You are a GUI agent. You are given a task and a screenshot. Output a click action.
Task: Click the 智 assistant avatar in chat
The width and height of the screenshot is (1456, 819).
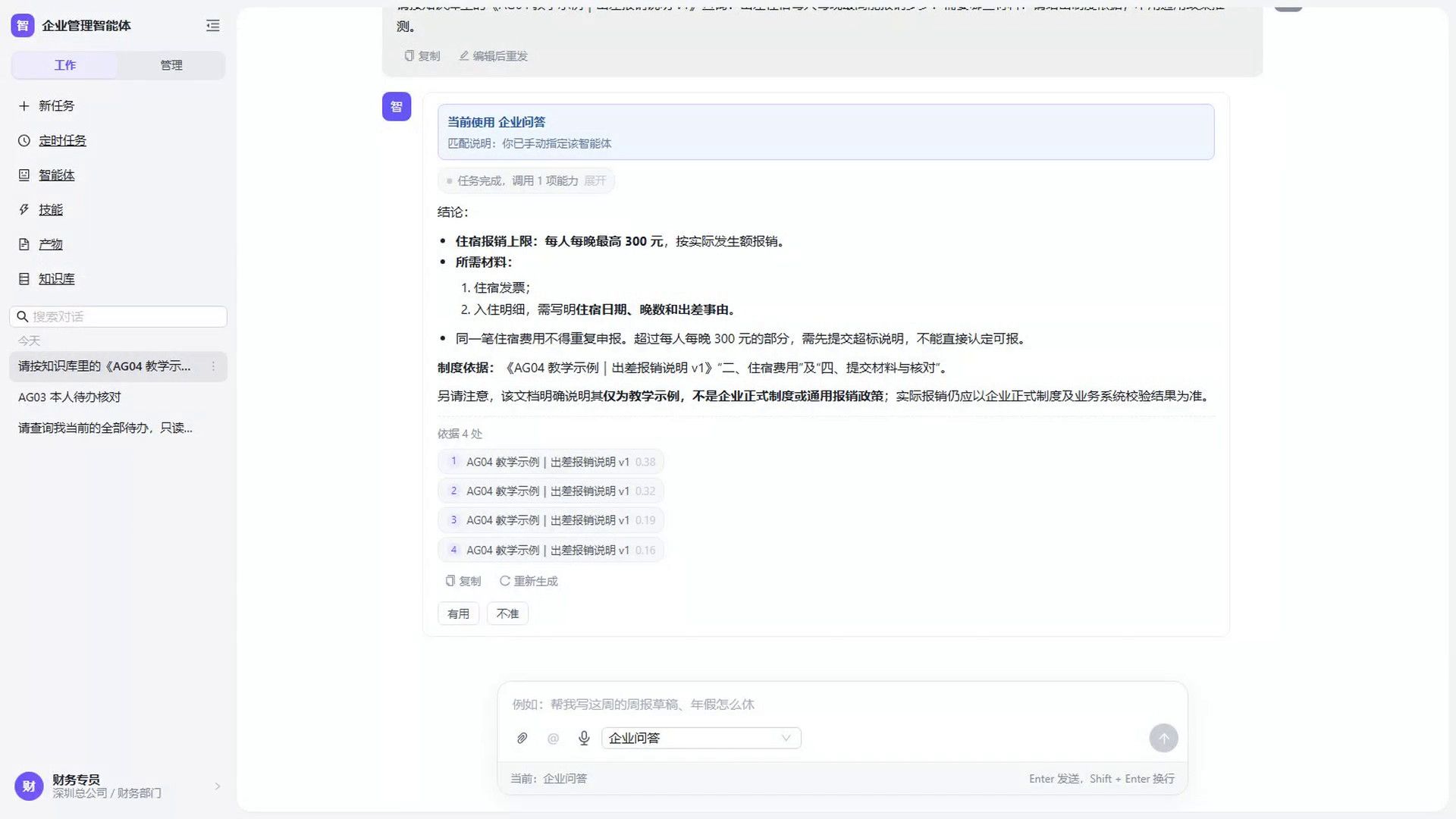(x=397, y=107)
